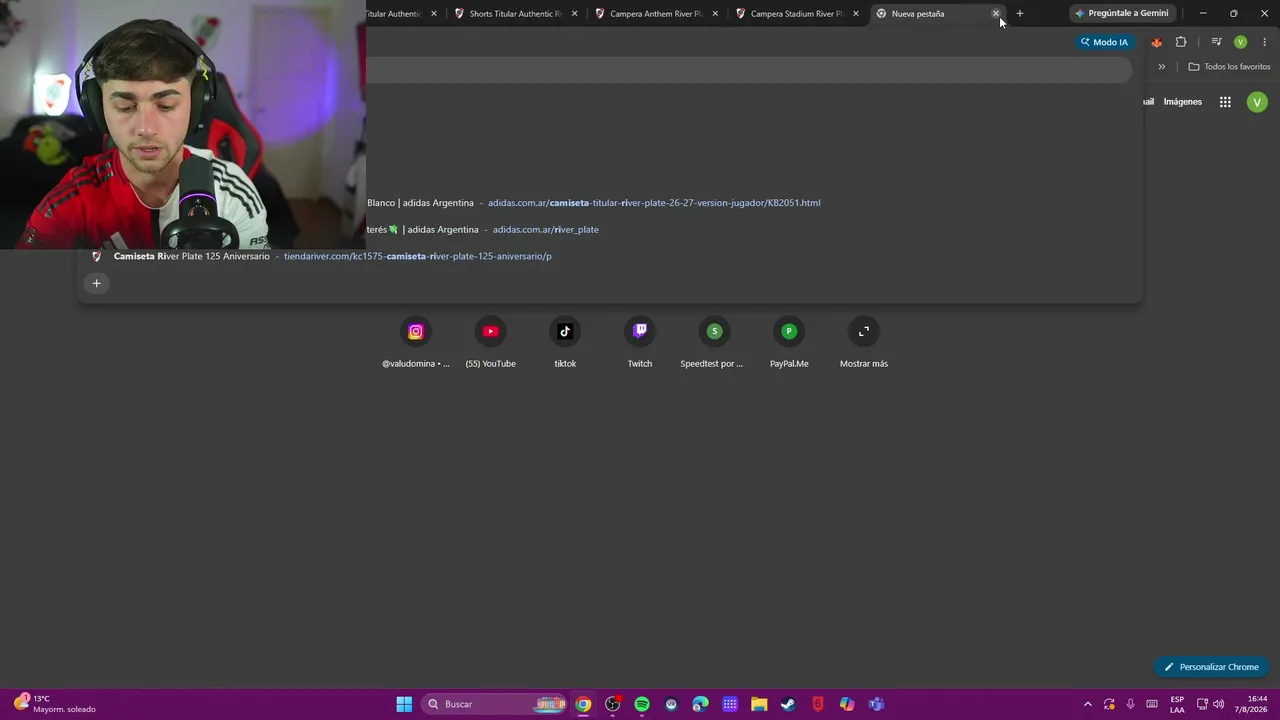Switch to Campera Anthem River Plate tab
This screenshot has height=720, width=1280.
656,14
